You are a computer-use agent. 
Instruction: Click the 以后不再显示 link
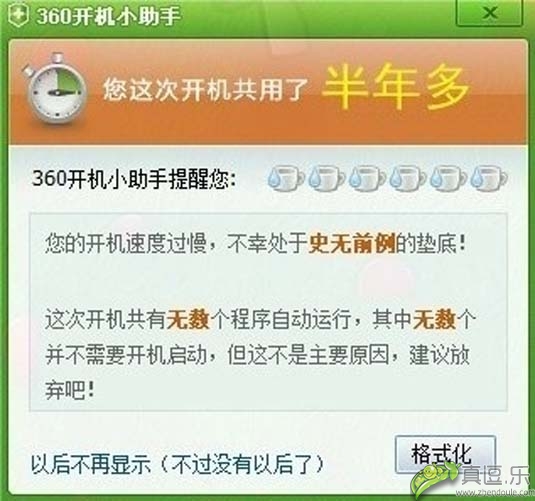click(91, 465)
